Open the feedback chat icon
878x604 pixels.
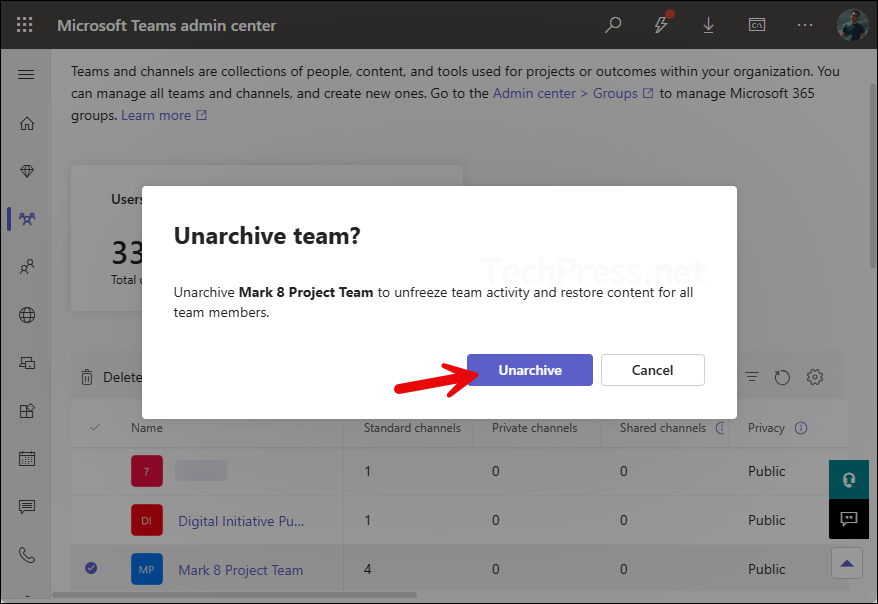click(849, 519)
